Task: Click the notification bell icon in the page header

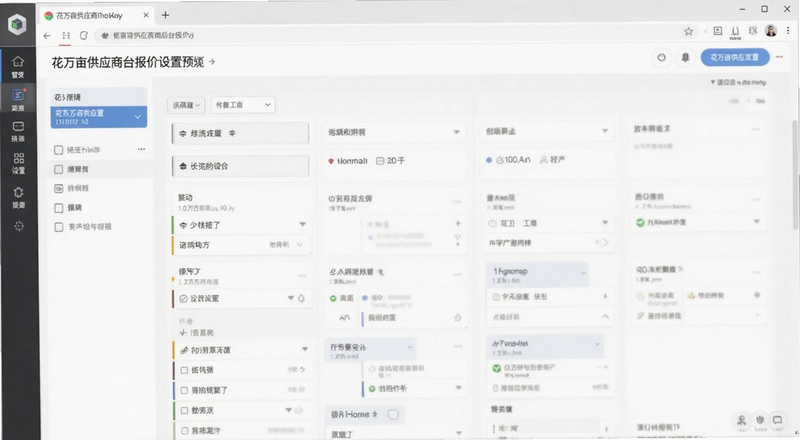Action: click(x=685, y=58)
